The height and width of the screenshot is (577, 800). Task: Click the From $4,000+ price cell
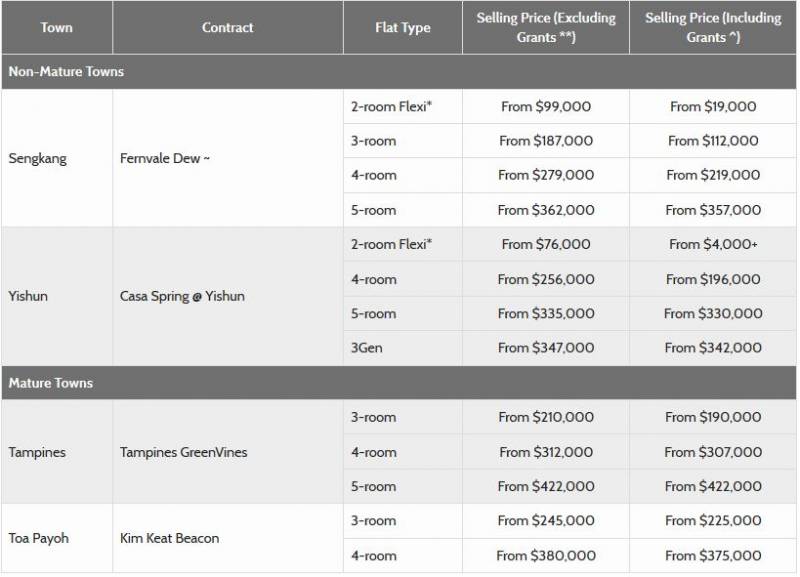point(713,244)
